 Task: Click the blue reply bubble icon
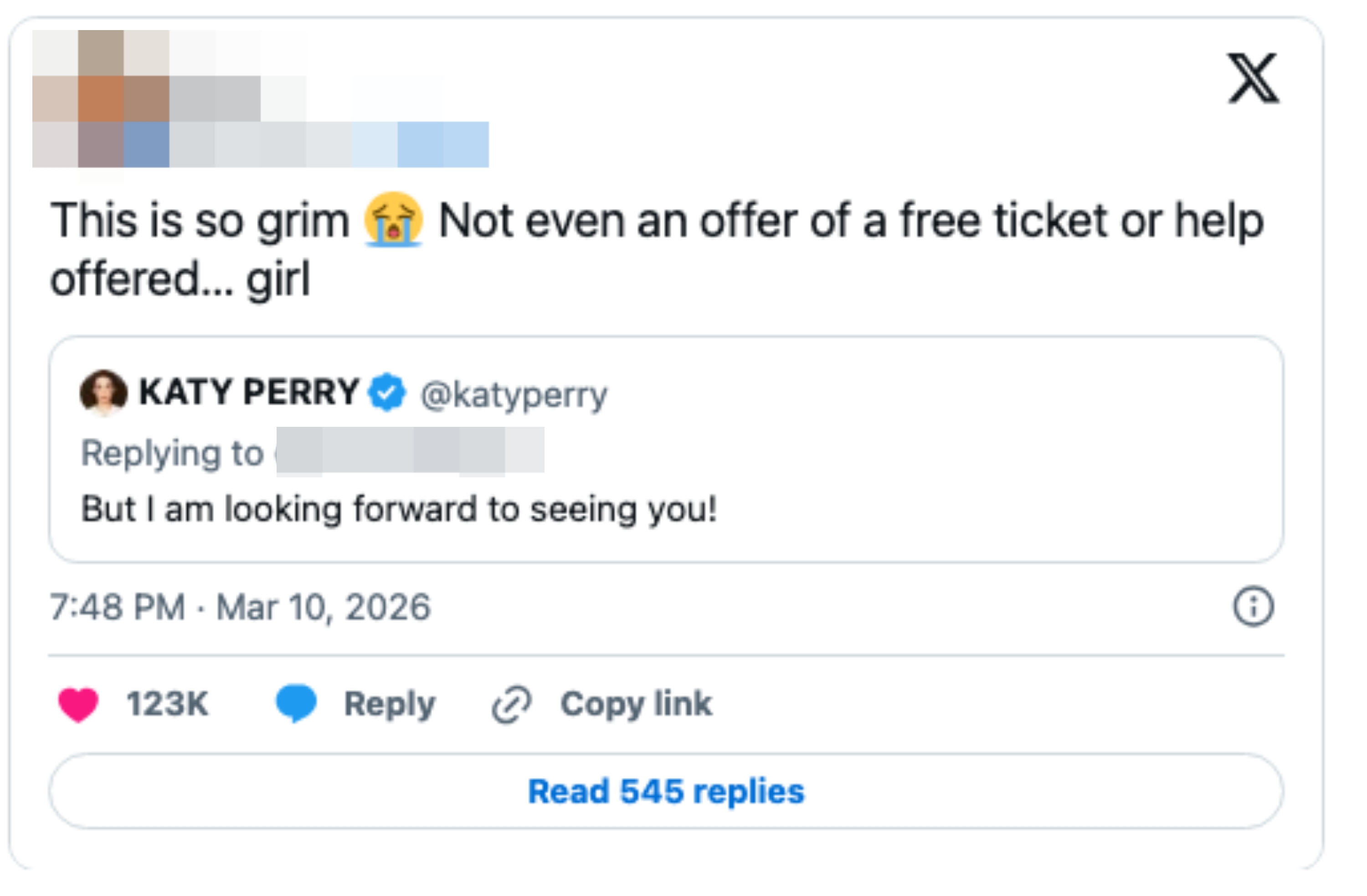tap(296, 702)
